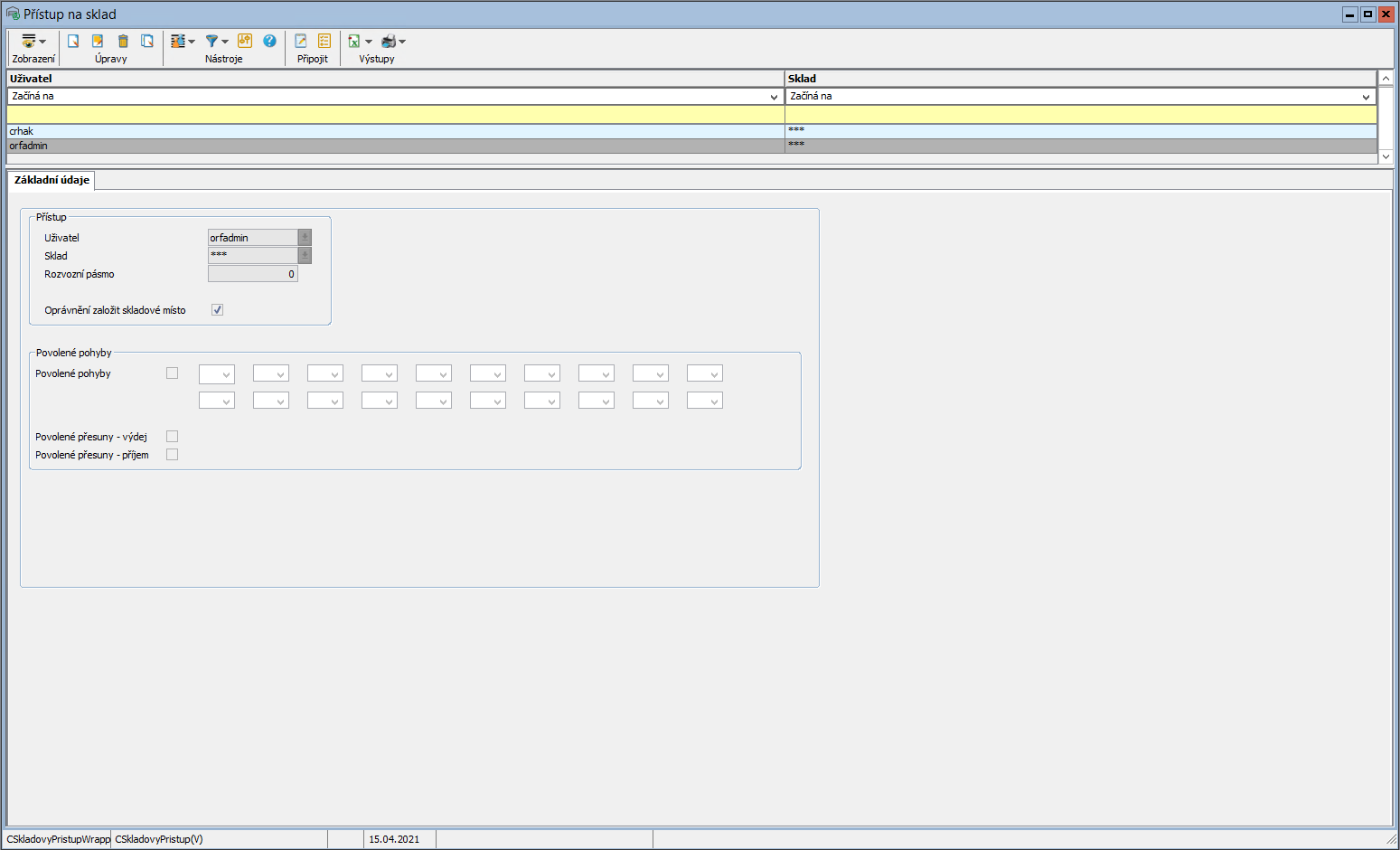The image size is (1400, 850).
Task: Click the Rozvozní pásmo input field
Action: tap(252, 274)
